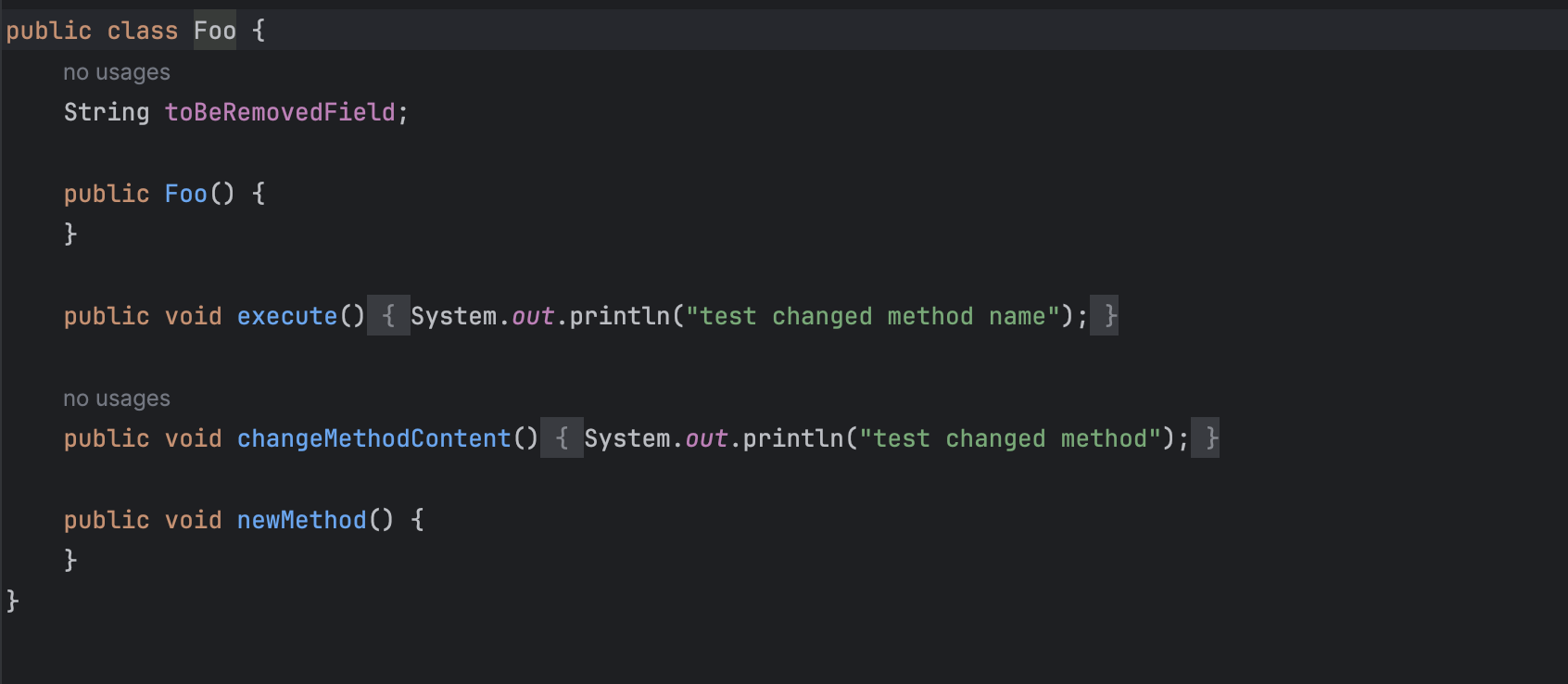Click System in the changeMethodContent body

[626, 438]
